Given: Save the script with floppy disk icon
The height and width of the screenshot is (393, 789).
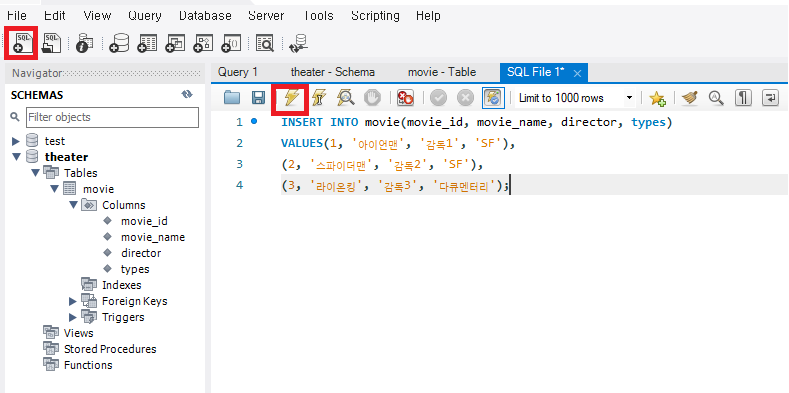Looking at the screenshot, I should (x=259, y=98).
